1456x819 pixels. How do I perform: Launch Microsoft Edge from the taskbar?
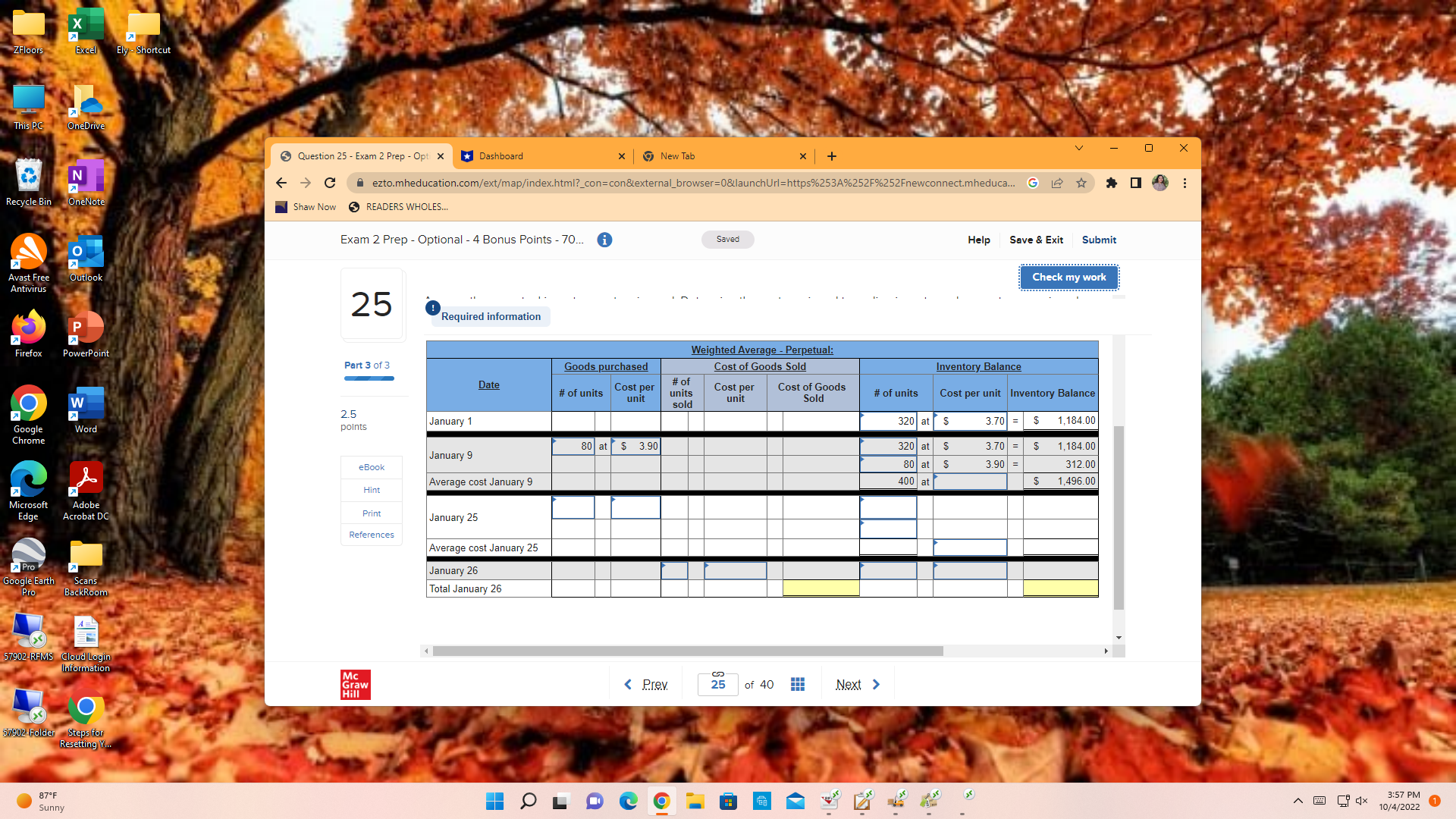point(627,800)
